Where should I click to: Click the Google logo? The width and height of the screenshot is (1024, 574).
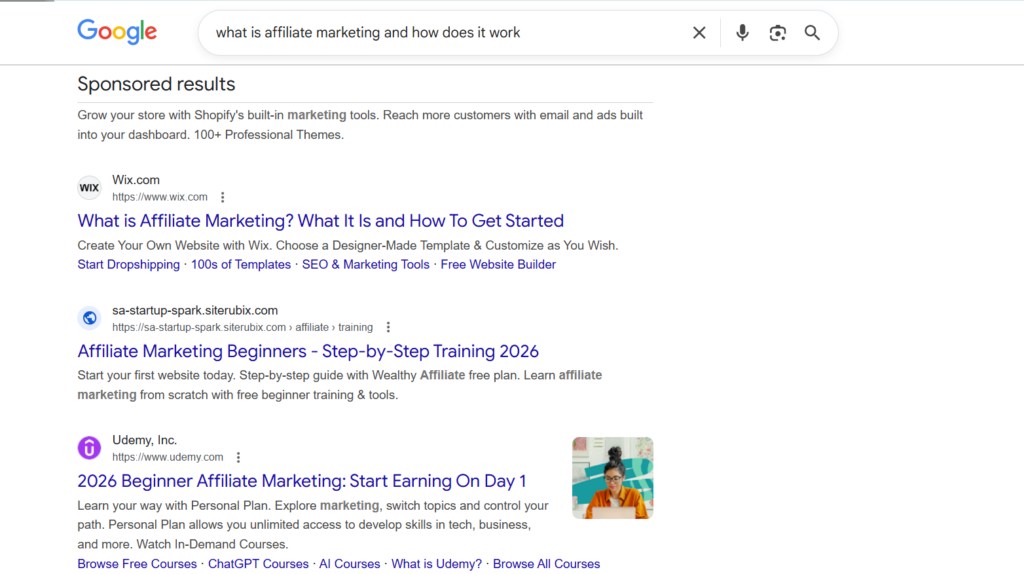click(117, 31)
